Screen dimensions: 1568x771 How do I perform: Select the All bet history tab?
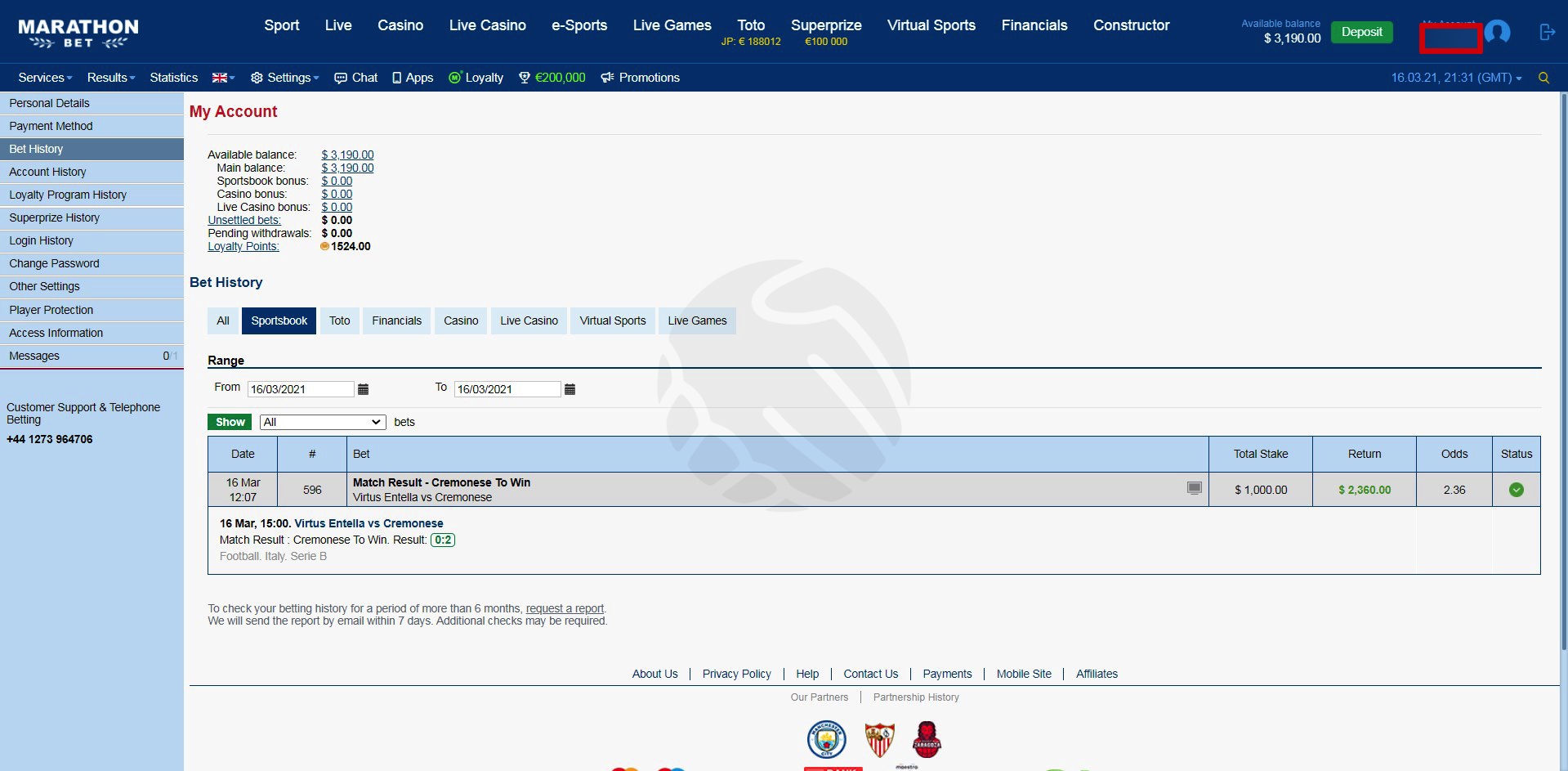pos(223,321)
